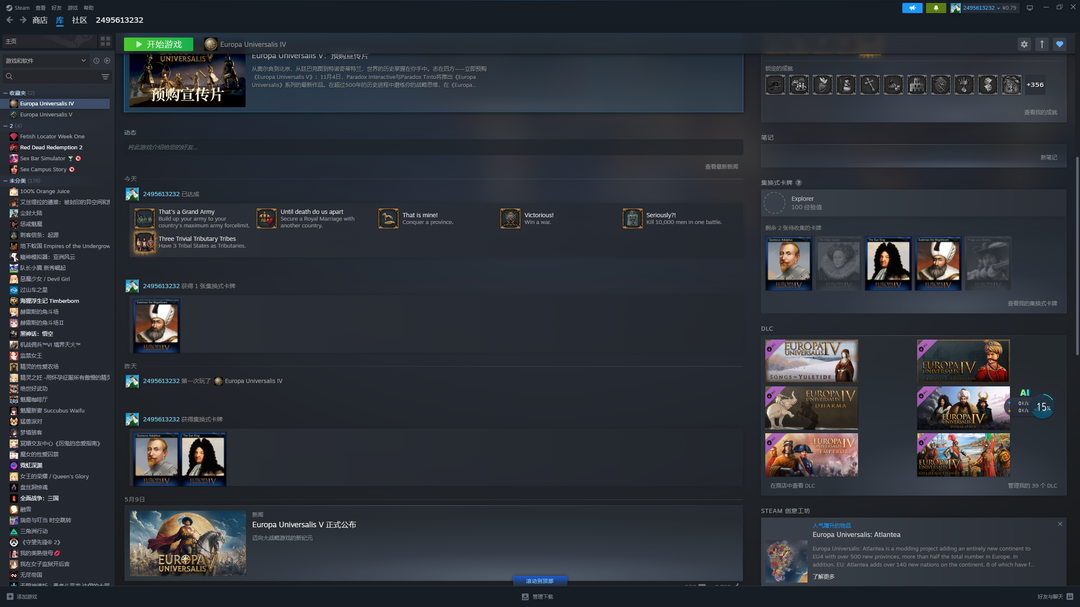Screen dimensions: 1080x607
Task: Open friends and chat icon
Action: point(1070,597)
